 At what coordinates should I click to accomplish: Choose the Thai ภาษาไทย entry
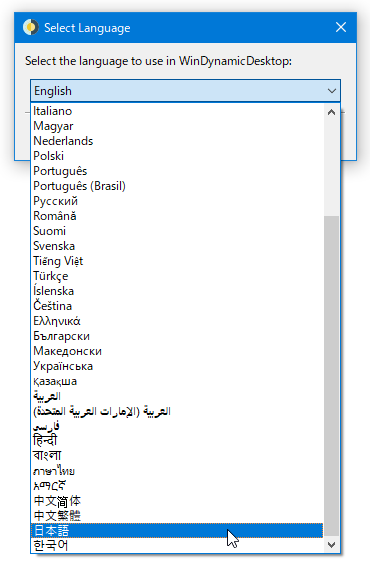coord(177,471)
